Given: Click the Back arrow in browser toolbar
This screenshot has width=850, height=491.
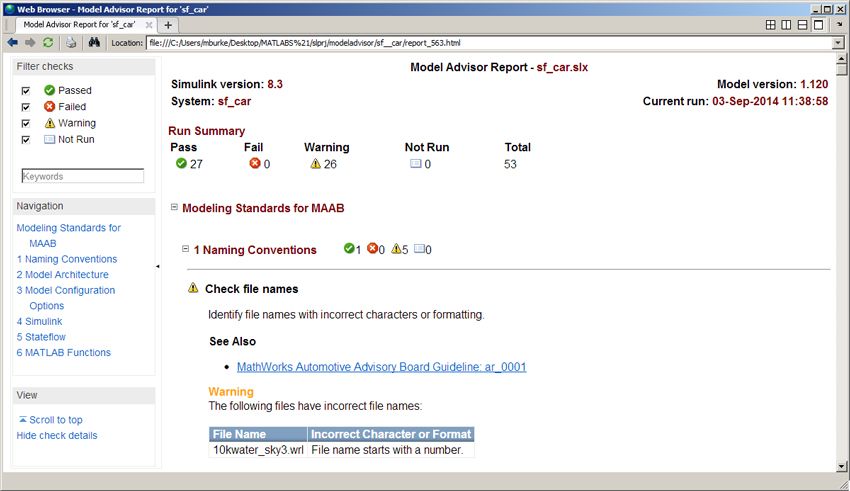Looking at the screenshot, I should coord(12,43).
